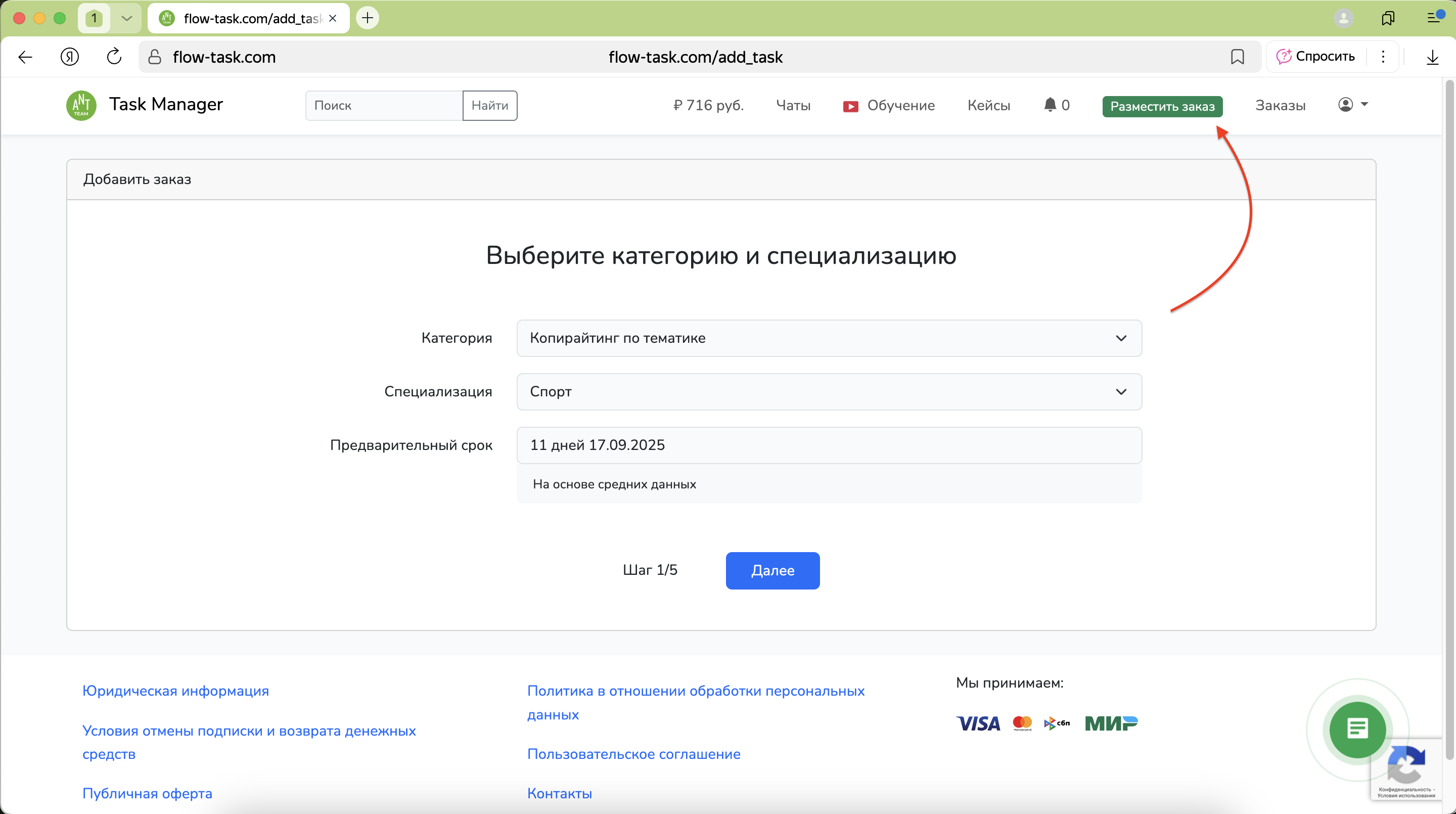Click the Разместить заказ button
Image resolution: width=1456 pixels, height=814 pixels.
pos(1163,106)
